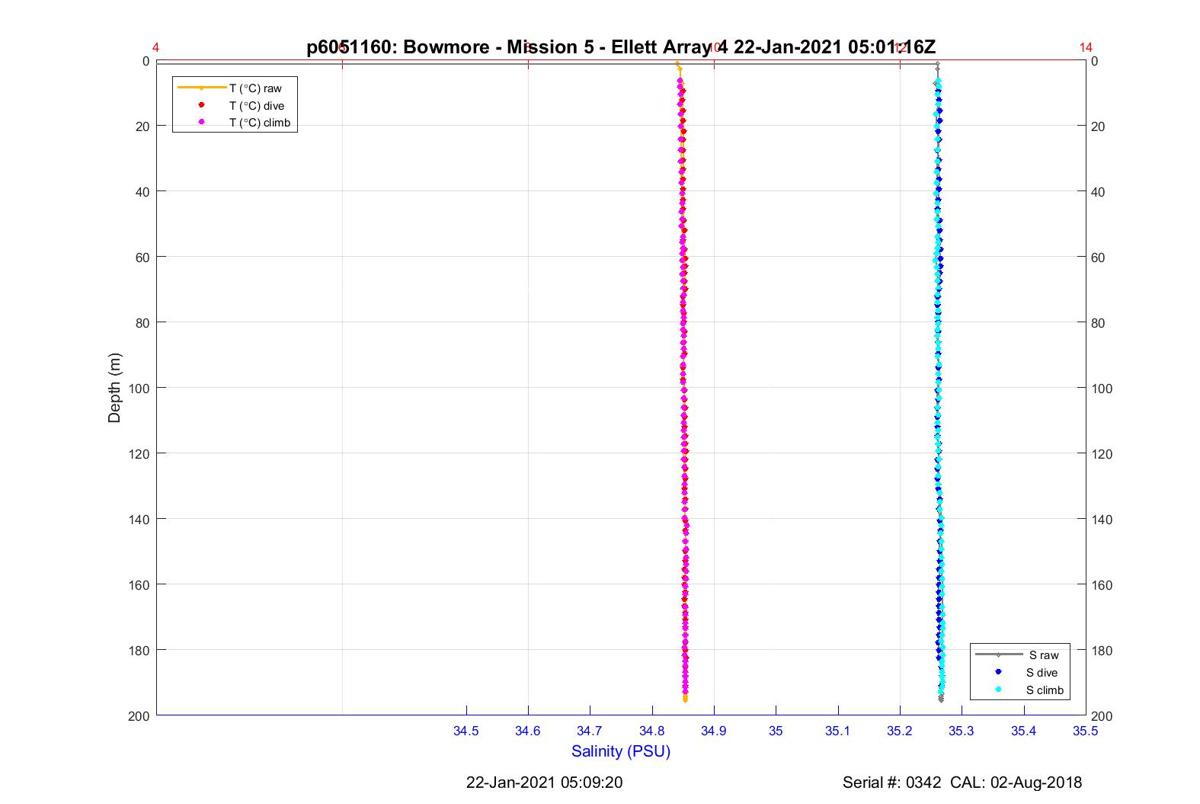Image resolution: width=1200 pixels, height=804 pixels.
Task: Select the 'S raw' legend label
Action: point(1043,655)
